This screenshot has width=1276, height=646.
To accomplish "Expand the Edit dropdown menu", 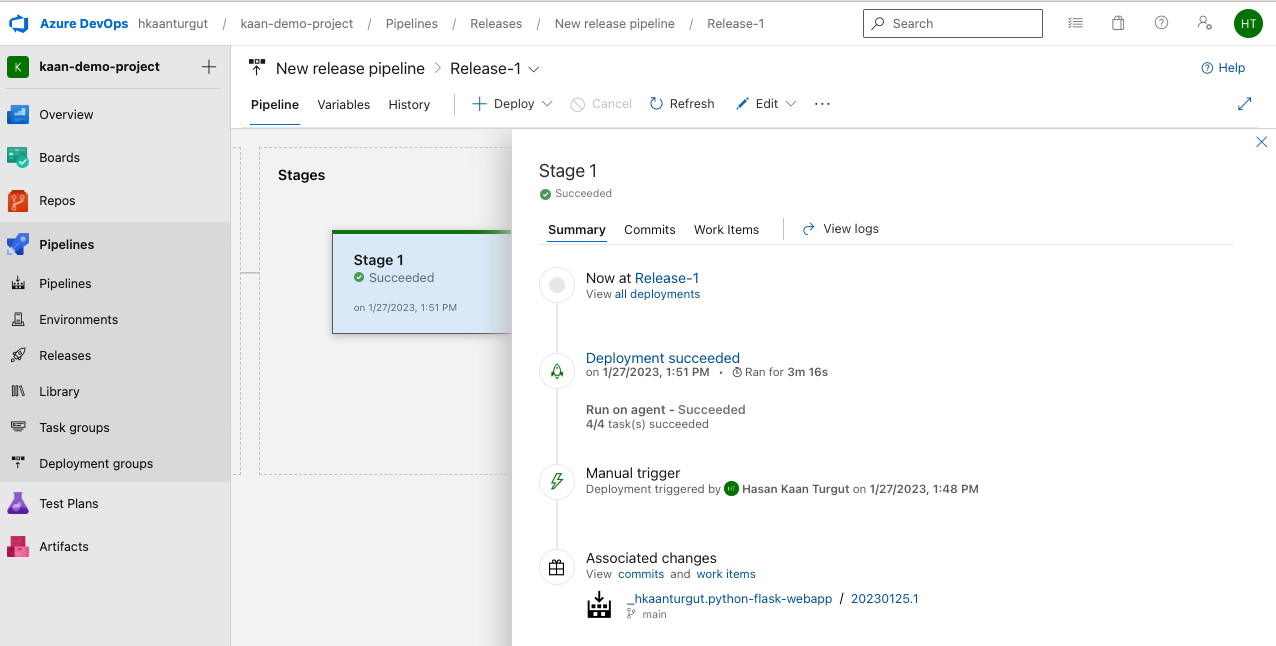I will click(791, 104).
